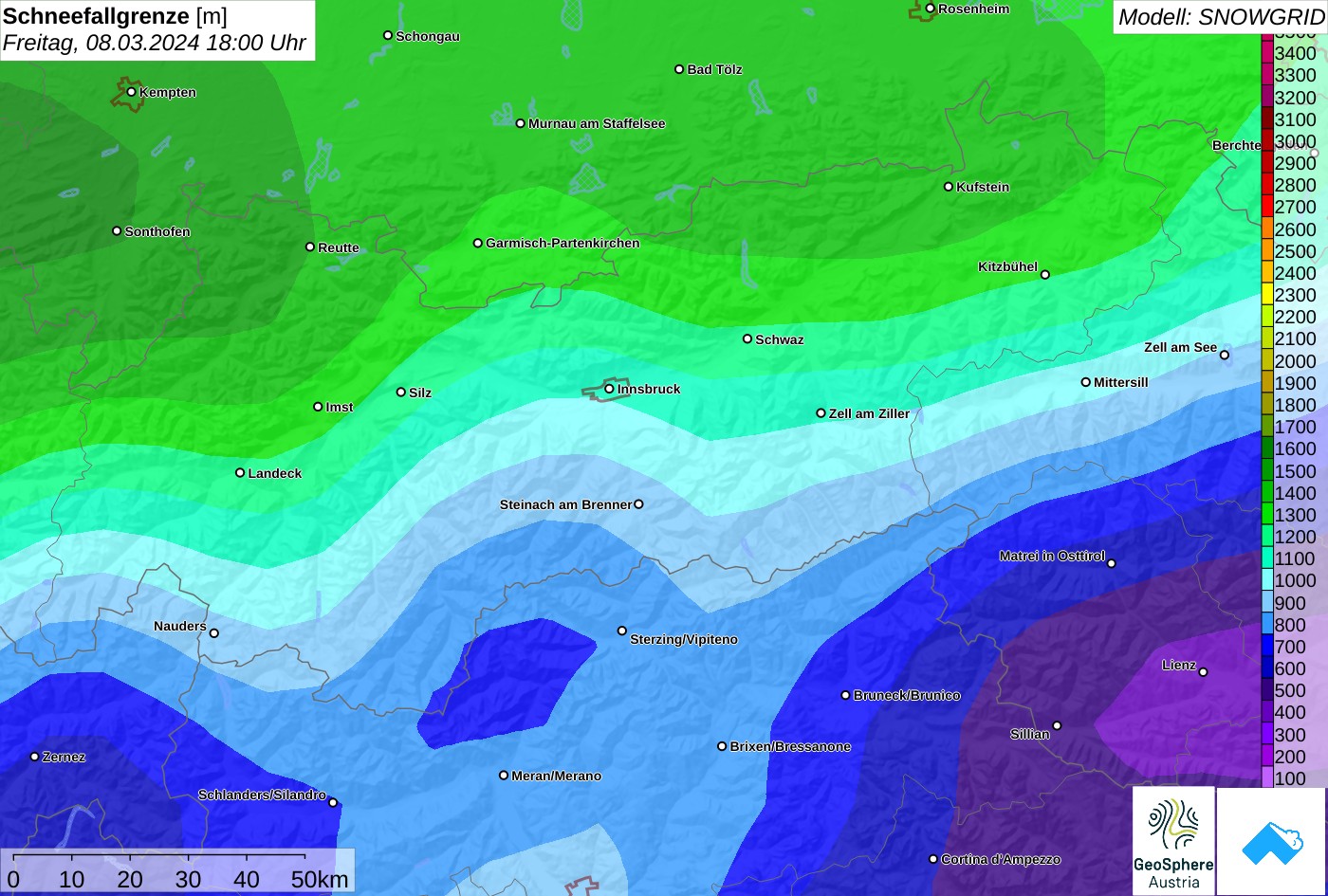The width and height of the screenshot is (1328, 896).
Task: Click the Cortina d'Ampezzo marker dot
Action: click(x=932, y=859)
